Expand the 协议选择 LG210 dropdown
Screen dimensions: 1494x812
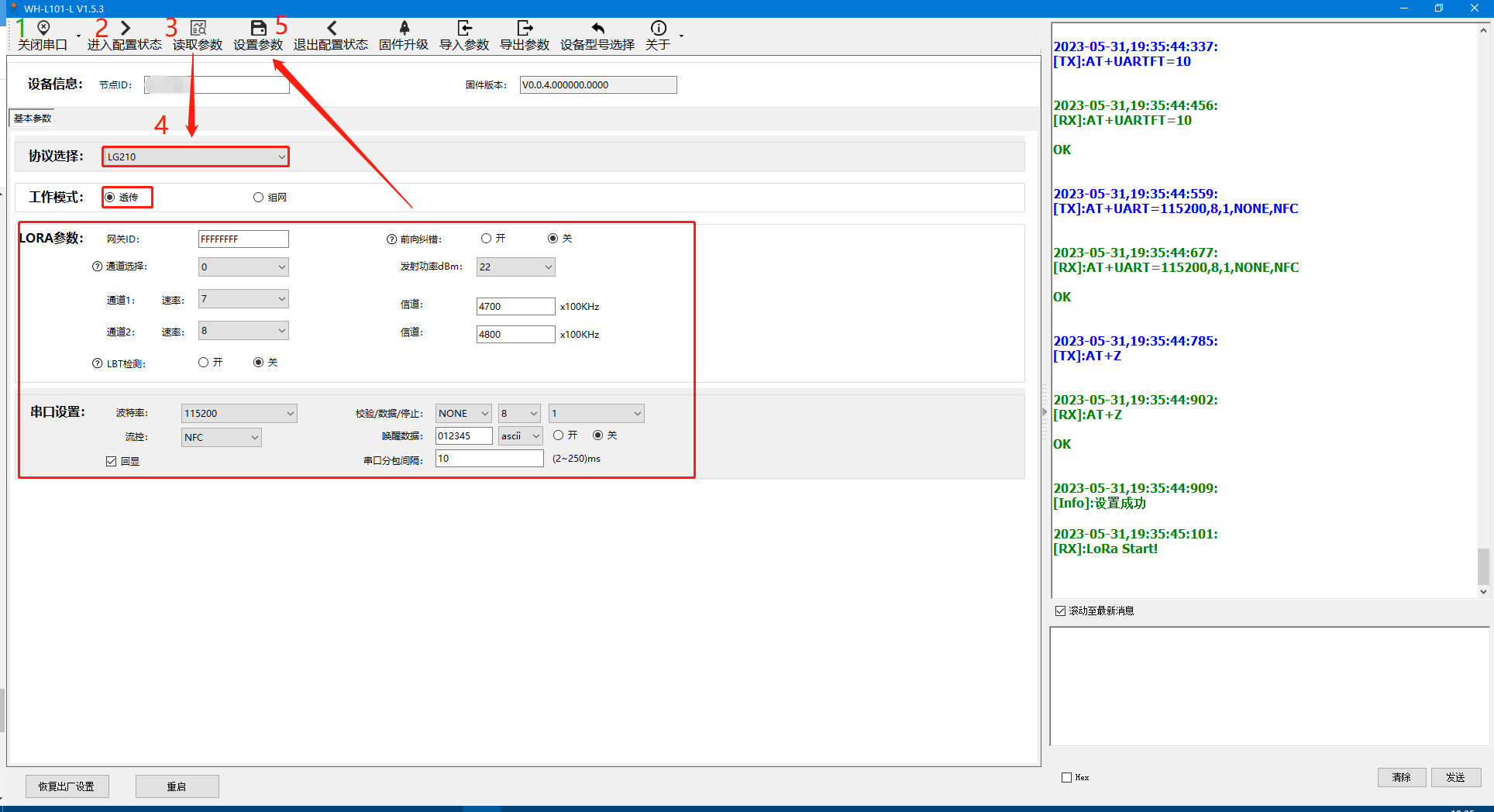(281, 157)
